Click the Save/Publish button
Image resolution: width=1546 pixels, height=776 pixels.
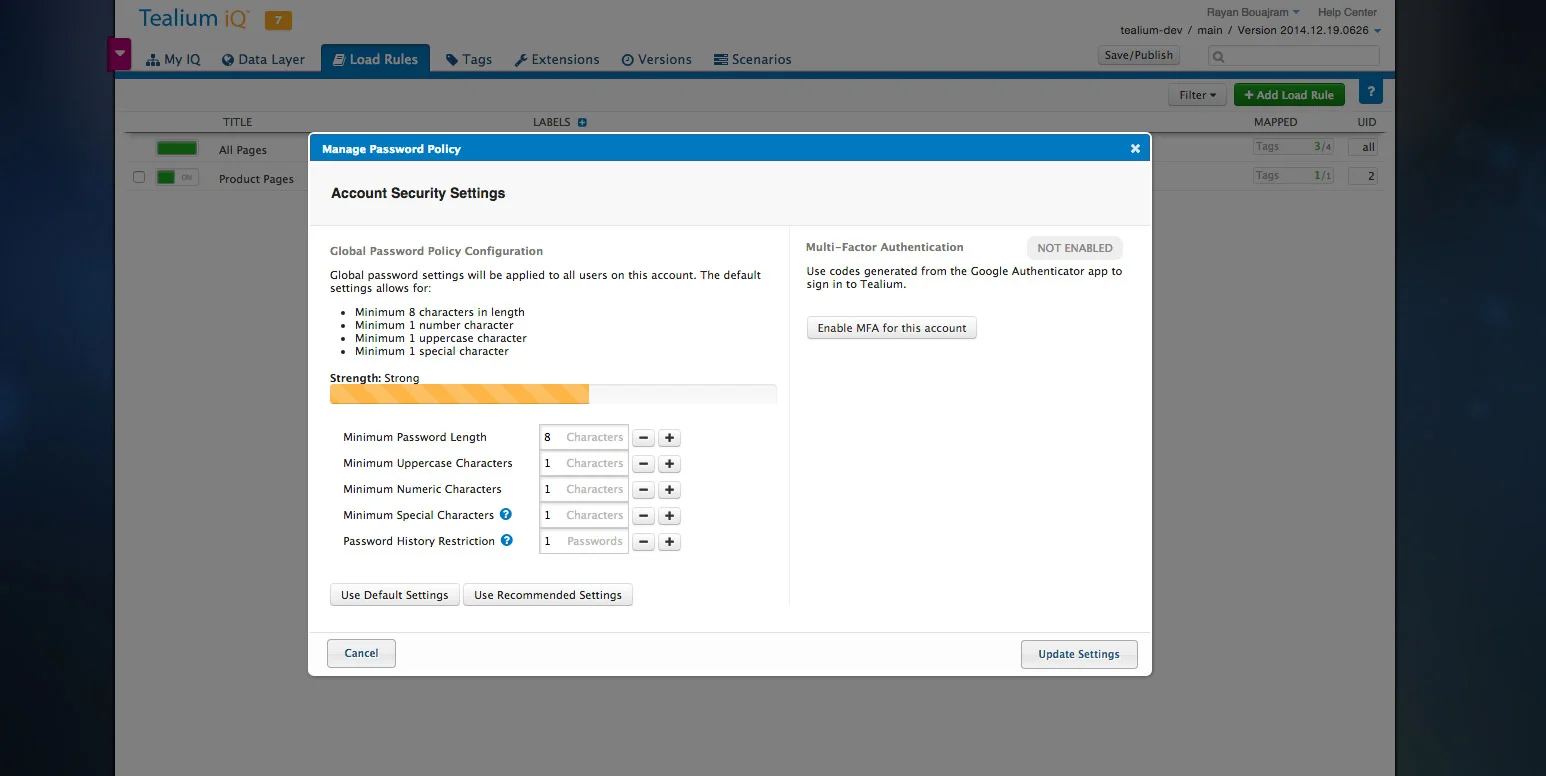click(1139, 56)
